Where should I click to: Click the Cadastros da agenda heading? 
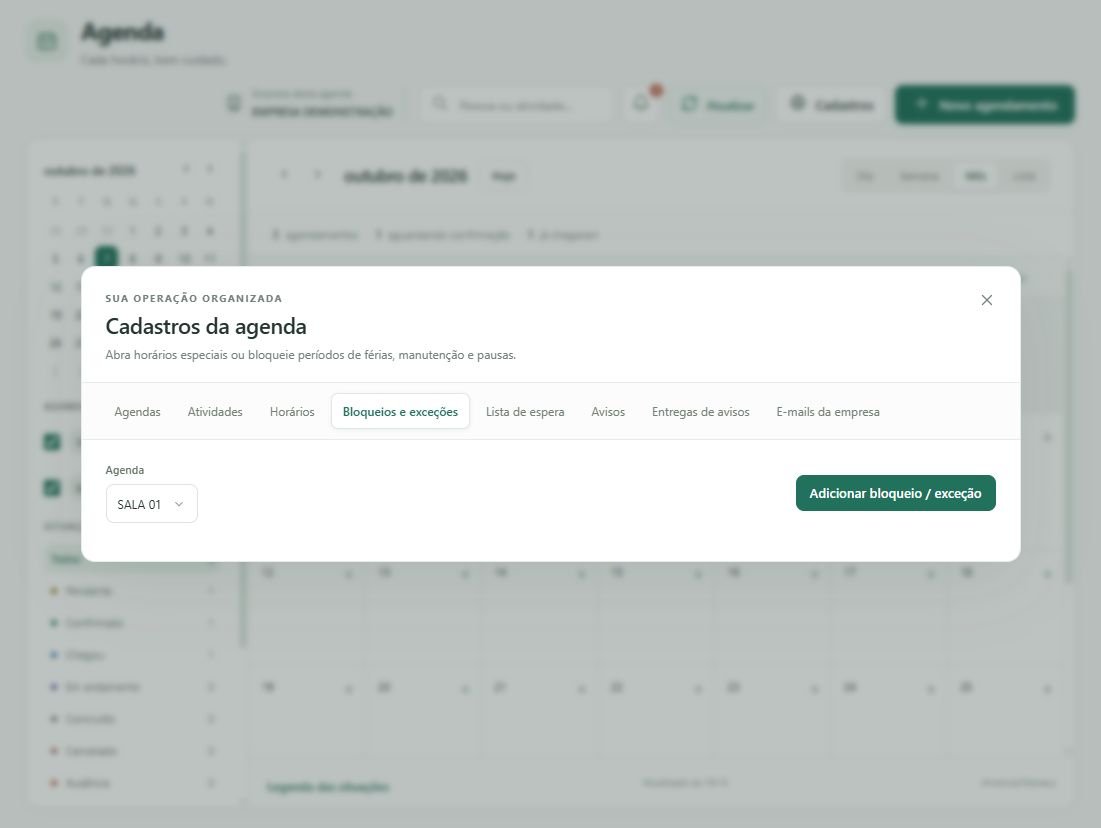pos(206,327)
